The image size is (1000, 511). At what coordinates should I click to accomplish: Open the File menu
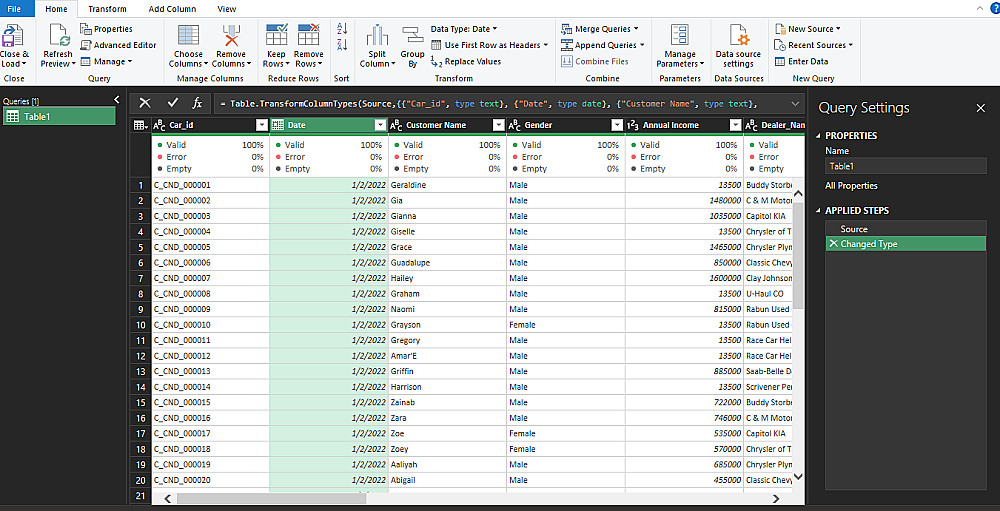[x=14, y=9]
